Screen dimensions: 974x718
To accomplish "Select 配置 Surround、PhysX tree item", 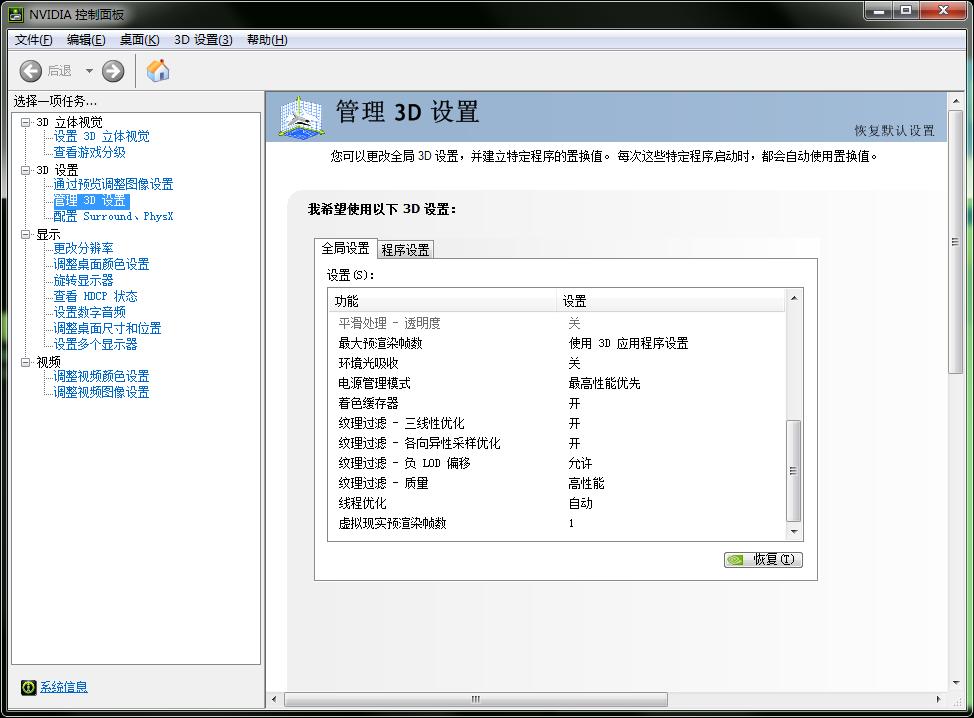I will click(x=113, y=216).
